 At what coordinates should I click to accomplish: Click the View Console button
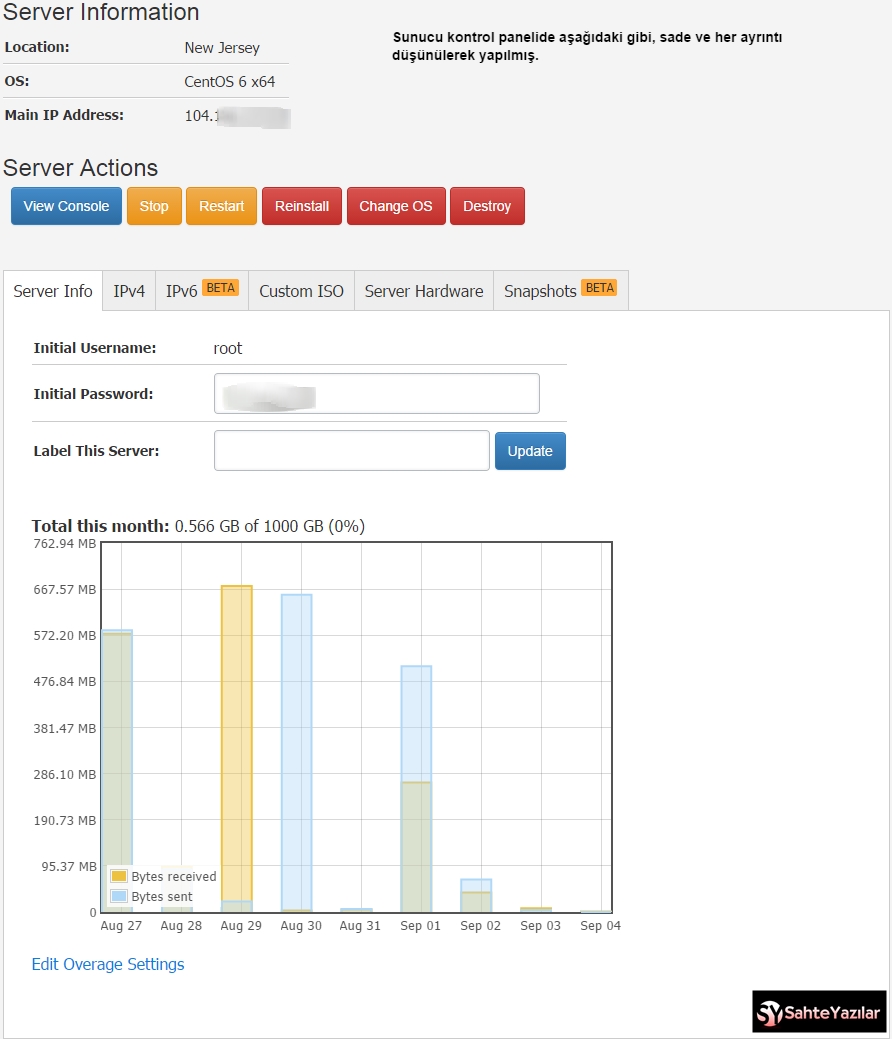point(66,206)
